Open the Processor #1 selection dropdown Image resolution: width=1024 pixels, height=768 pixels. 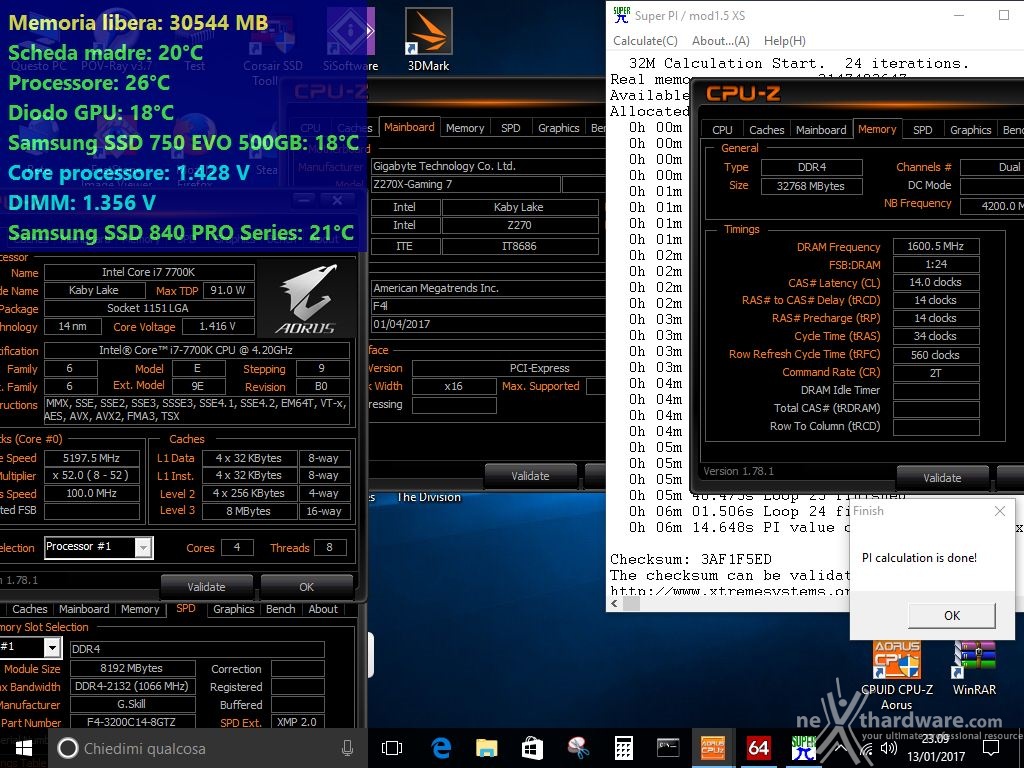coord(99,547)
